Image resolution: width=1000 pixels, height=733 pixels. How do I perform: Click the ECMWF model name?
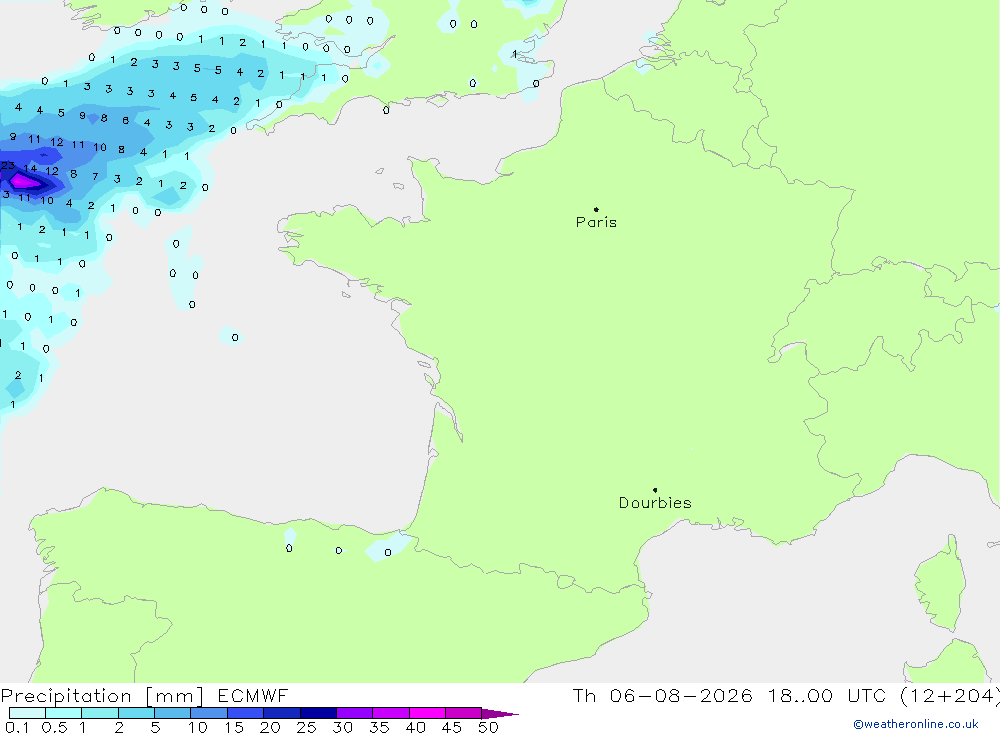pyautogui.click(x=253, y=695)
